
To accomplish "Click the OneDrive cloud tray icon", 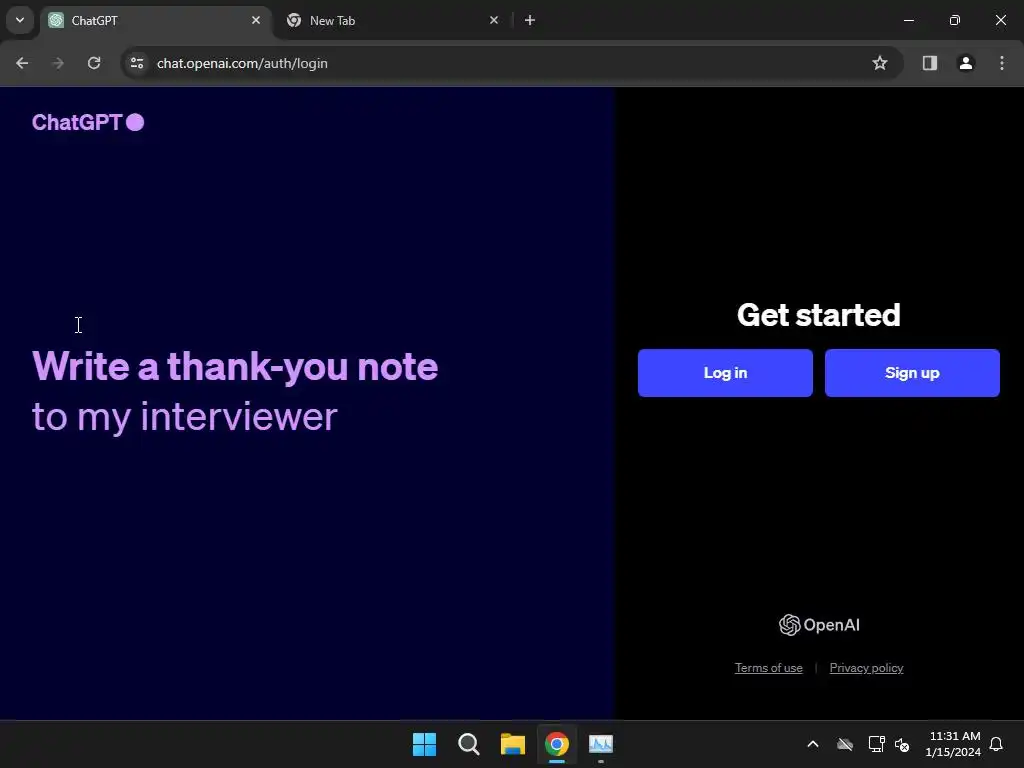I will click(845, 744).
